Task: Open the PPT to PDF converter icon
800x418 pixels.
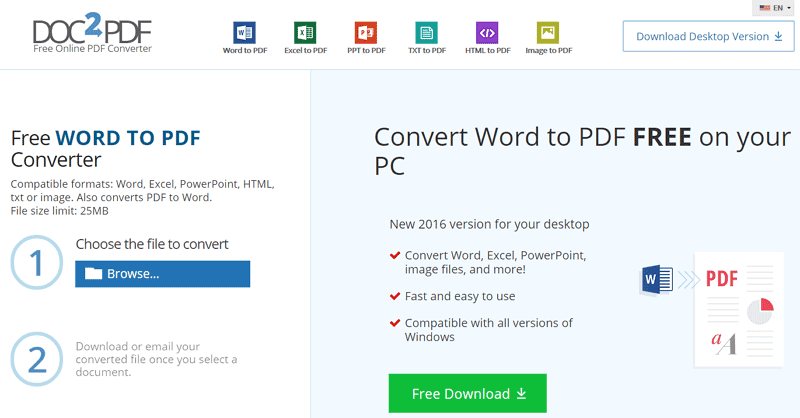Action: coord(366,33)
